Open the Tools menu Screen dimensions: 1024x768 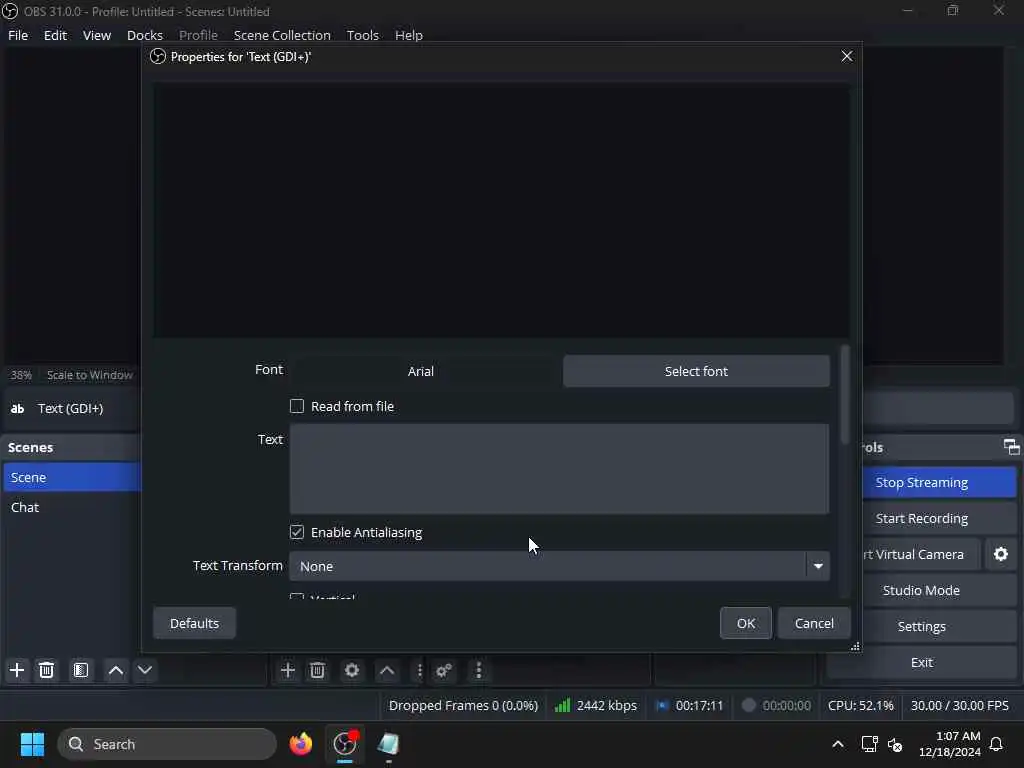(x=362, y=35)
